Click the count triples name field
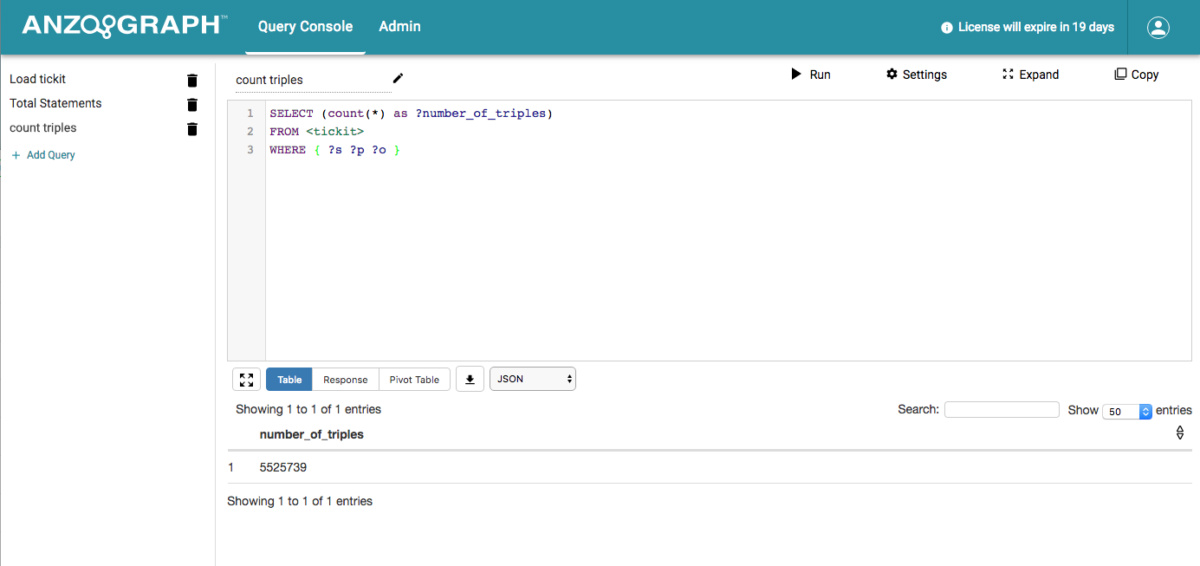The width and height of the screenshot is (1200, 566). (311, 80)
